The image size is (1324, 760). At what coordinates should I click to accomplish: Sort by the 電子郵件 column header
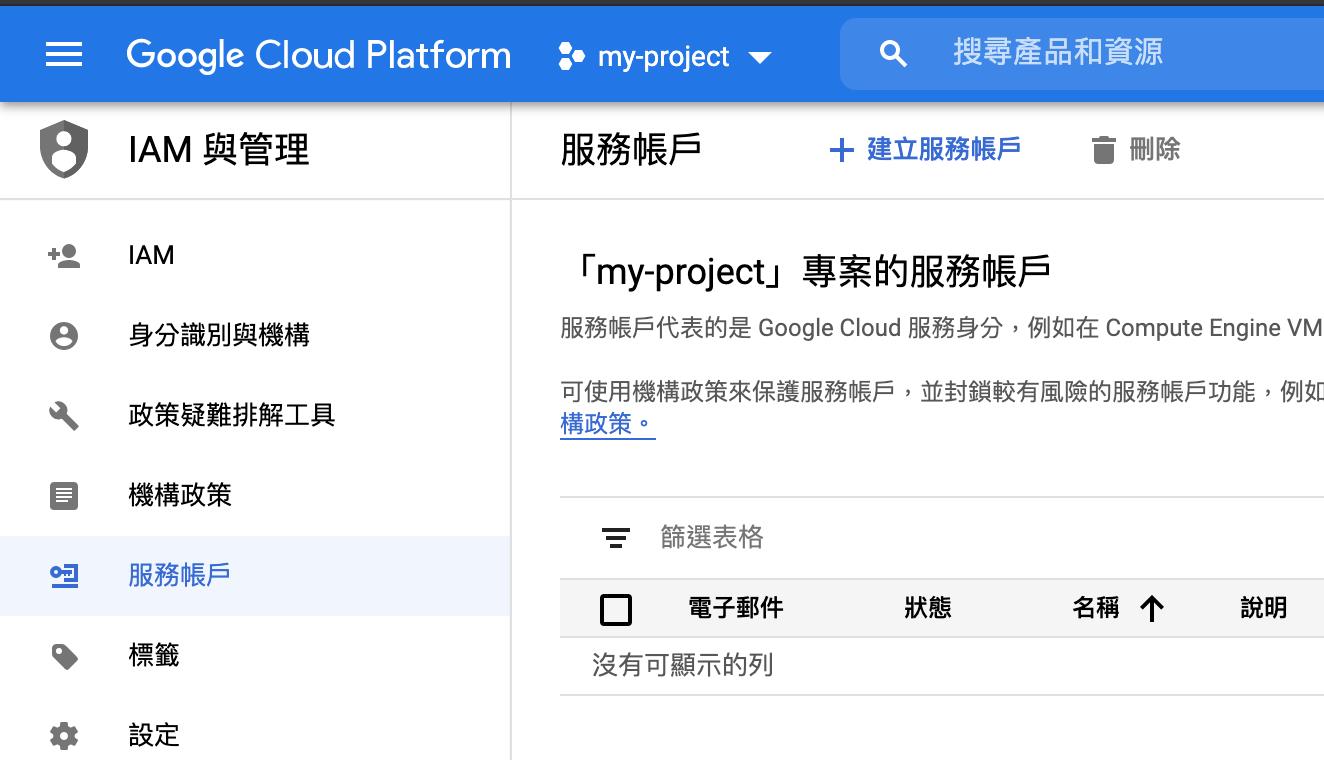(736, 608)
